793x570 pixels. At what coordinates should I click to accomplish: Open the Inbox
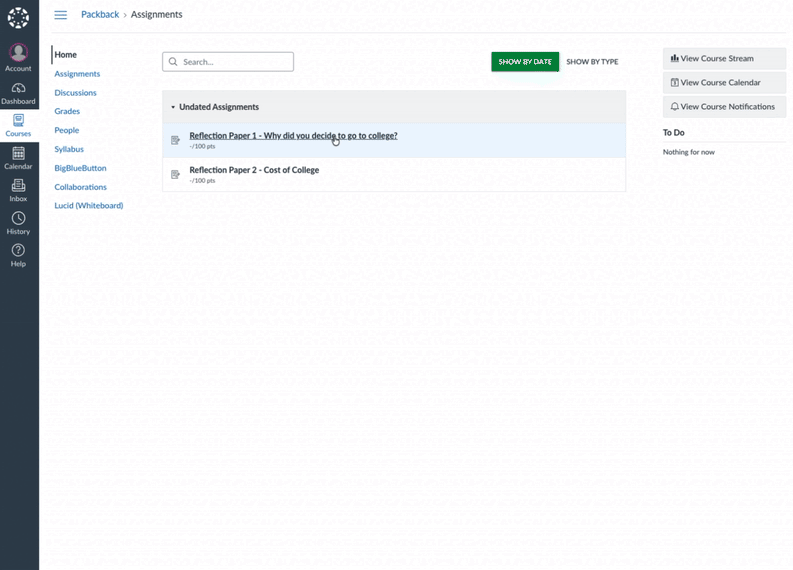(x=18, y=191)
